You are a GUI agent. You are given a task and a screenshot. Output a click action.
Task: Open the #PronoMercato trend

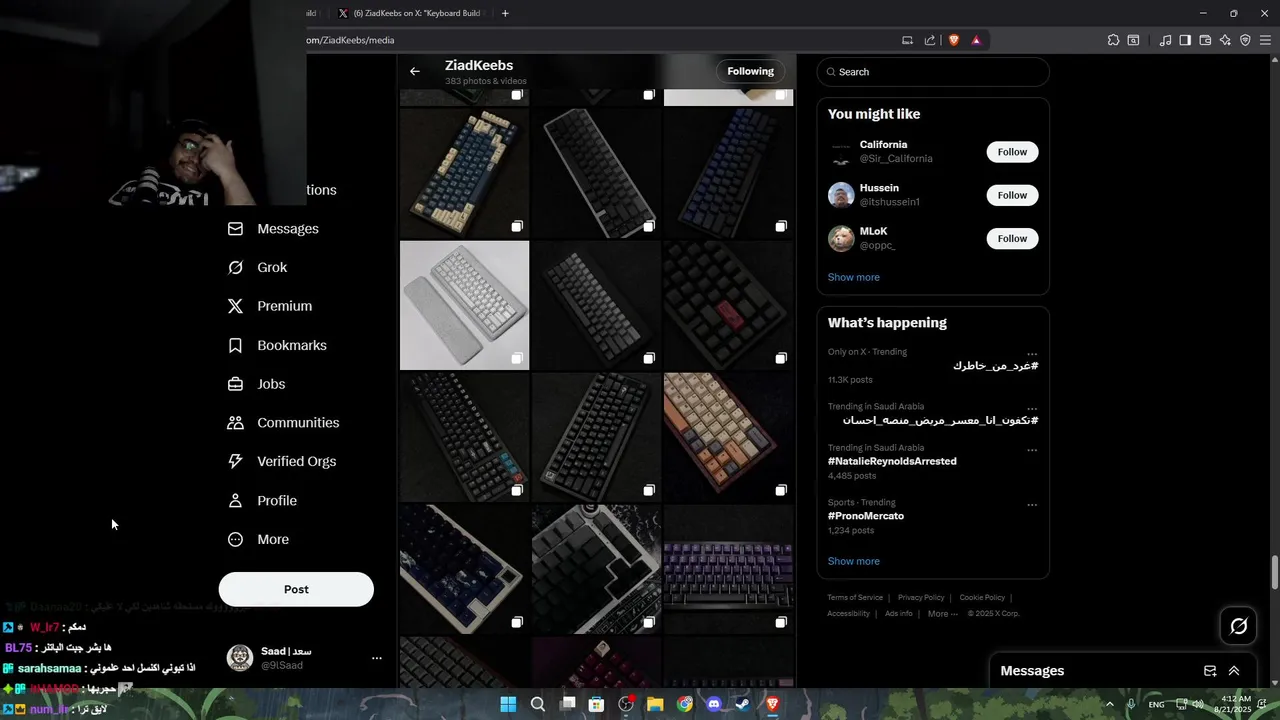click(x=866, y=516)
